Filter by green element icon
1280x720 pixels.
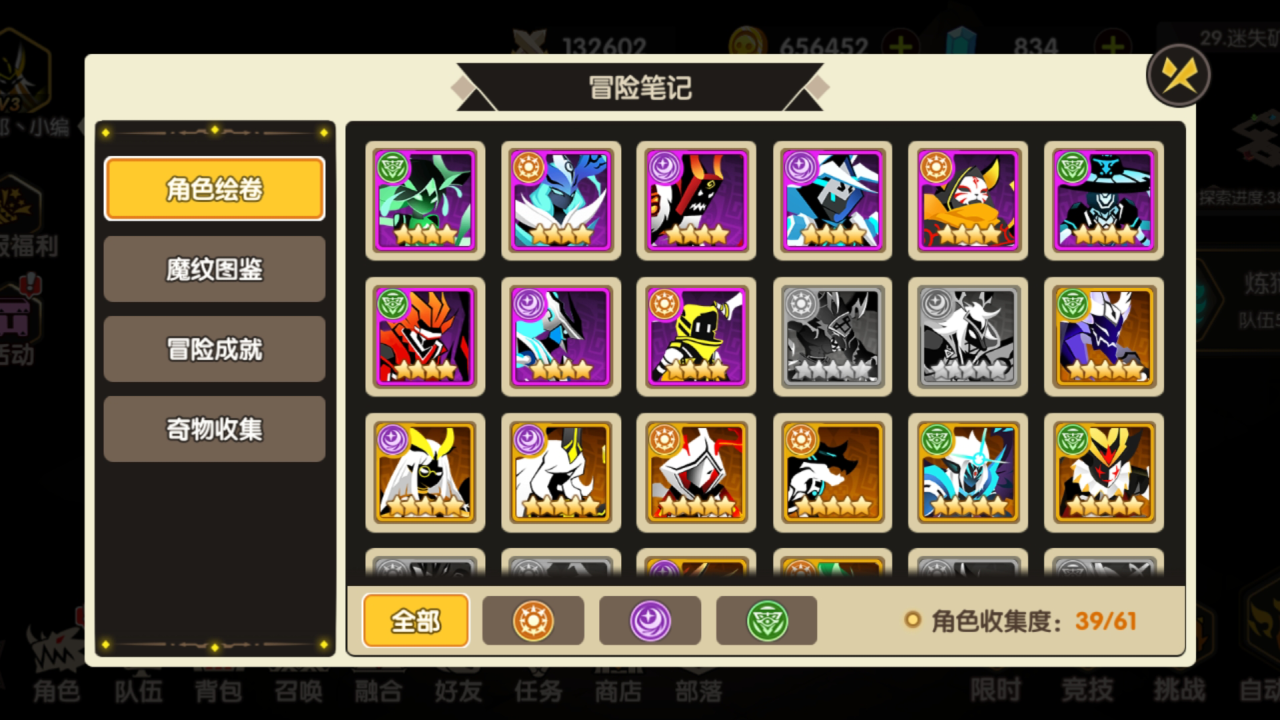pos(767,621)
